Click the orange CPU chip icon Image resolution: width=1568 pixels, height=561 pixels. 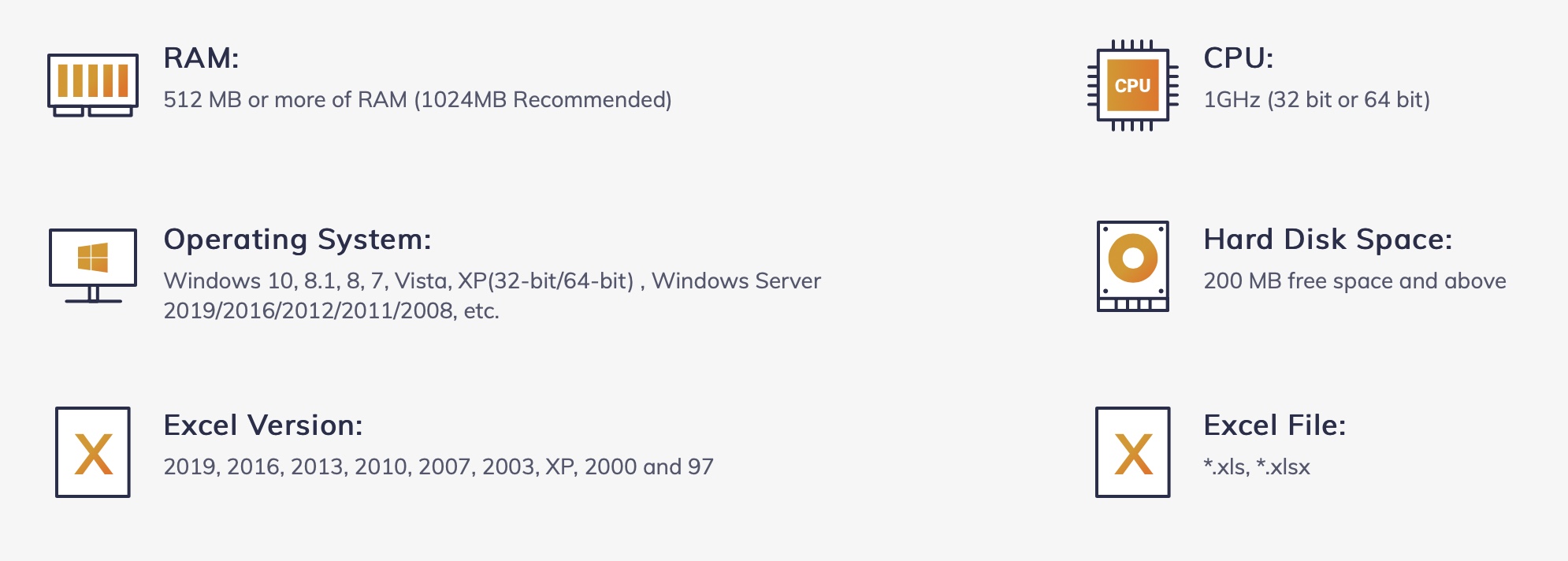point(1132,85)
